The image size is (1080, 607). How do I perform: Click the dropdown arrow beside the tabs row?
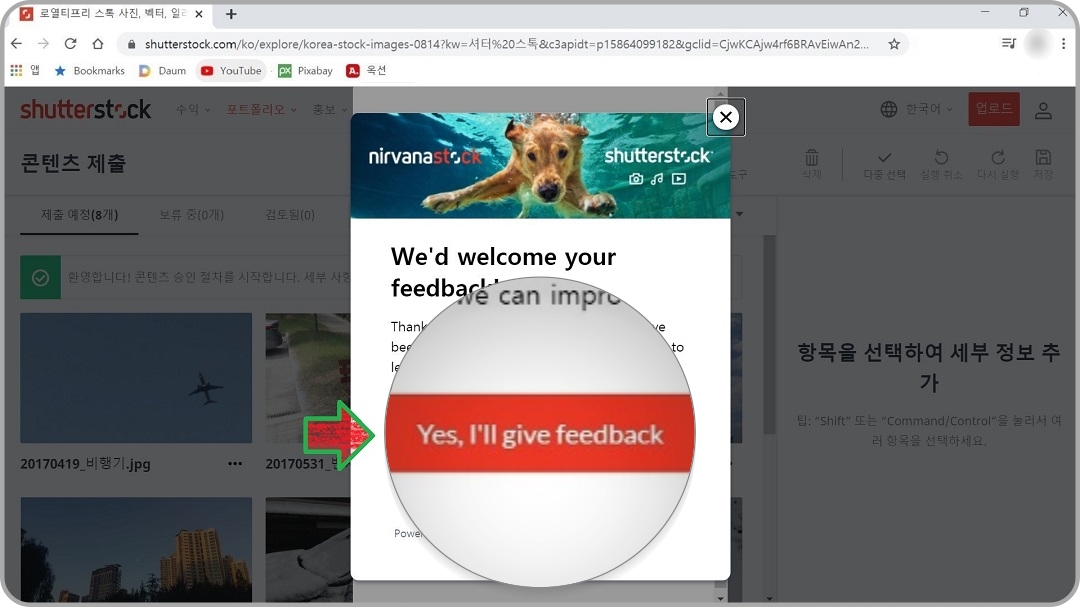tap(739, 214)
